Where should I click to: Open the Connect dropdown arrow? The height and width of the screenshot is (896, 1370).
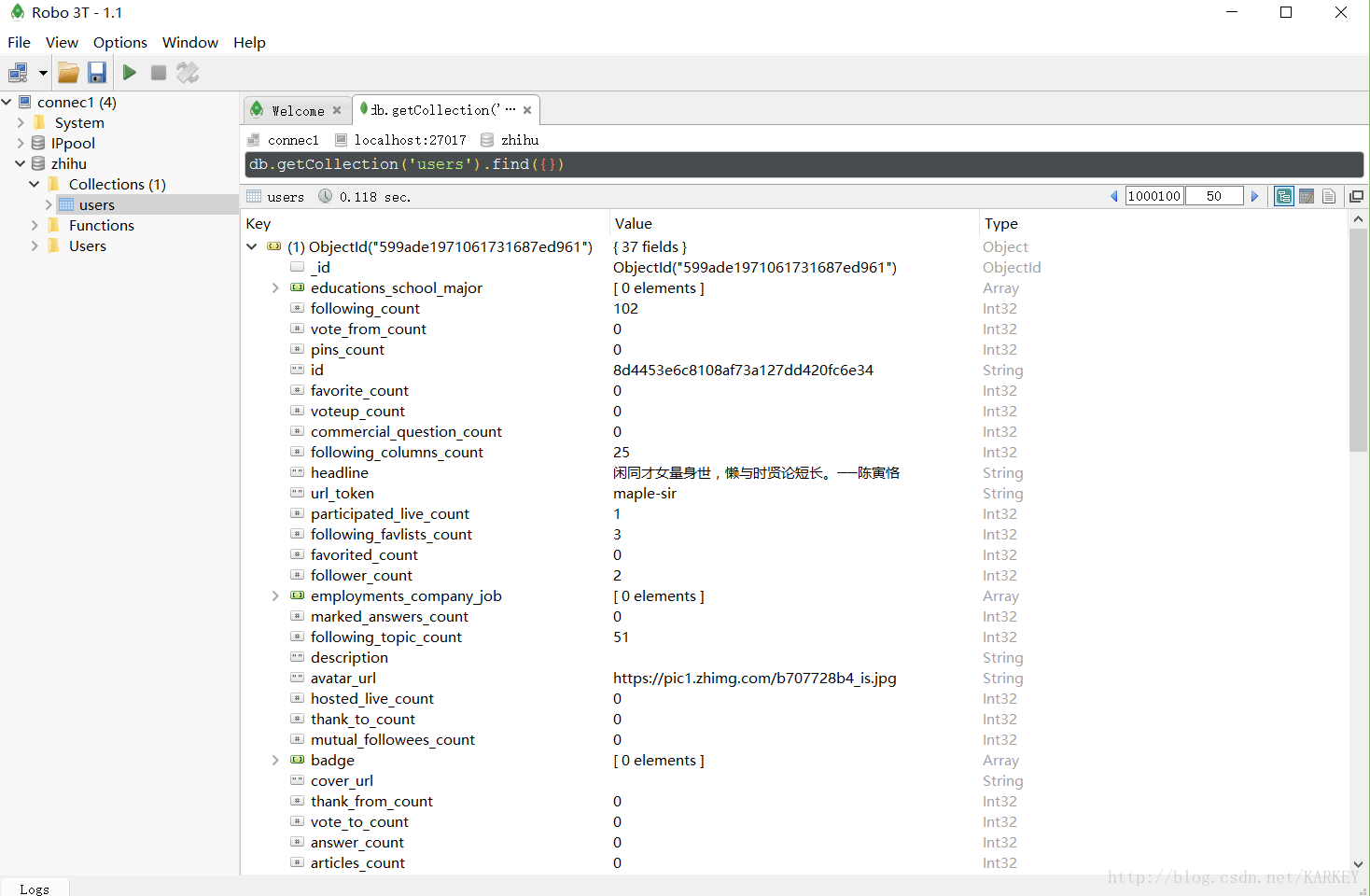tap(43, 73)
